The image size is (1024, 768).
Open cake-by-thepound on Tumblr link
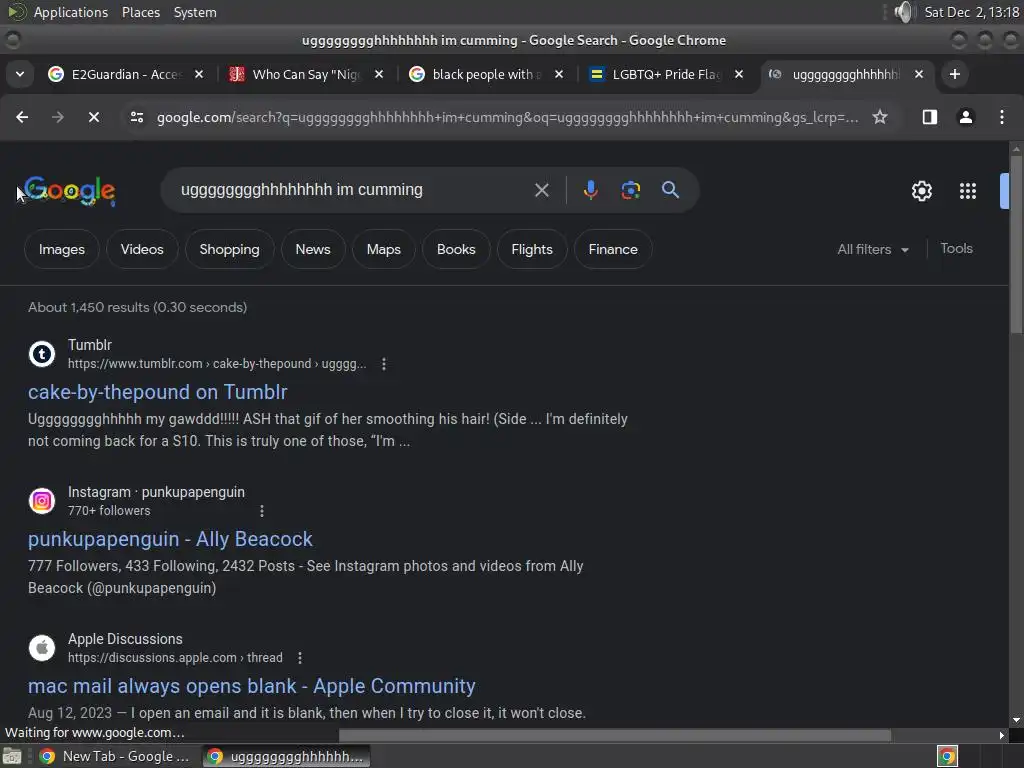157,392
